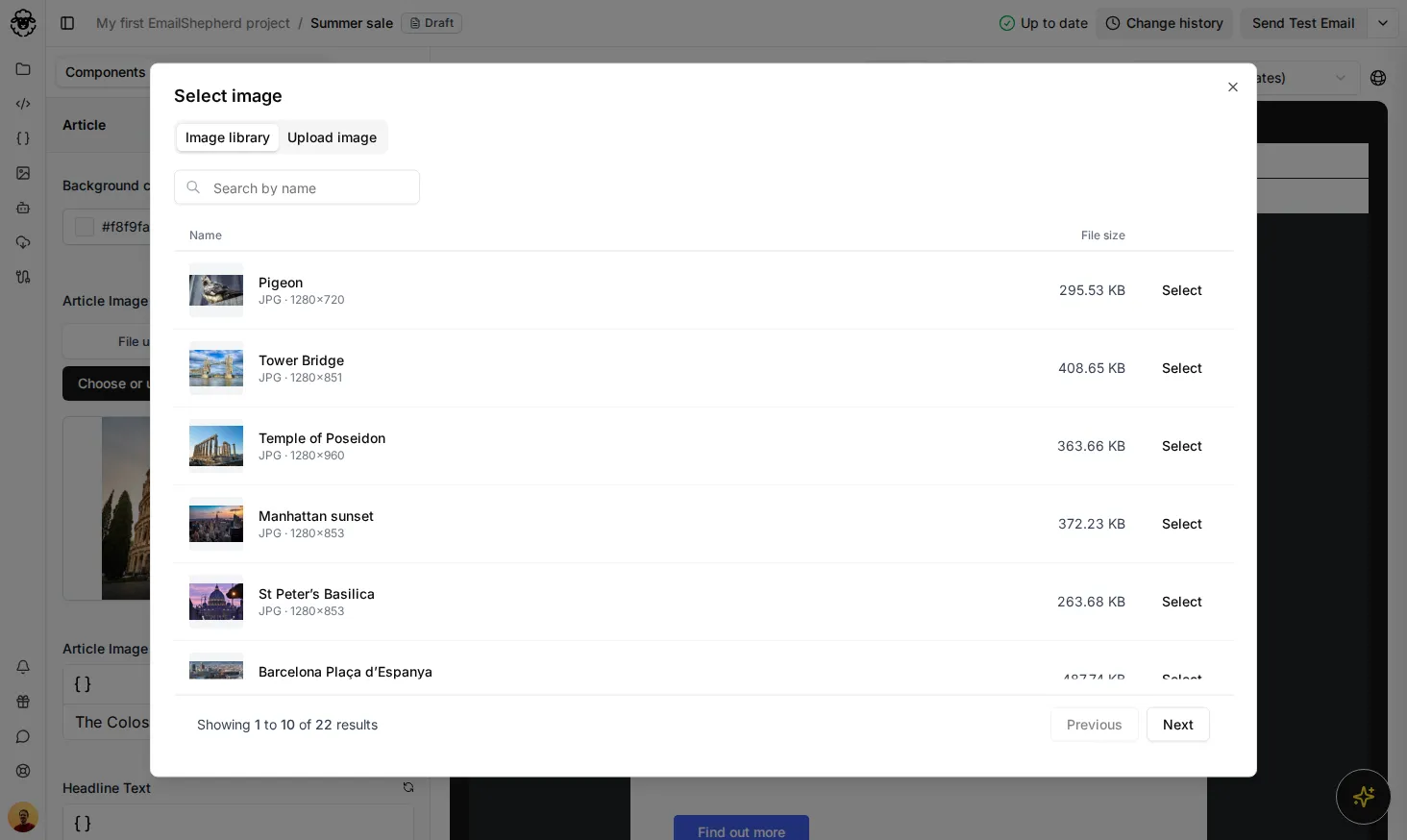This screenshot has height=840, width=1407.
Task: Click the EmailShepherd sheep logo
Action: point(23,23)
